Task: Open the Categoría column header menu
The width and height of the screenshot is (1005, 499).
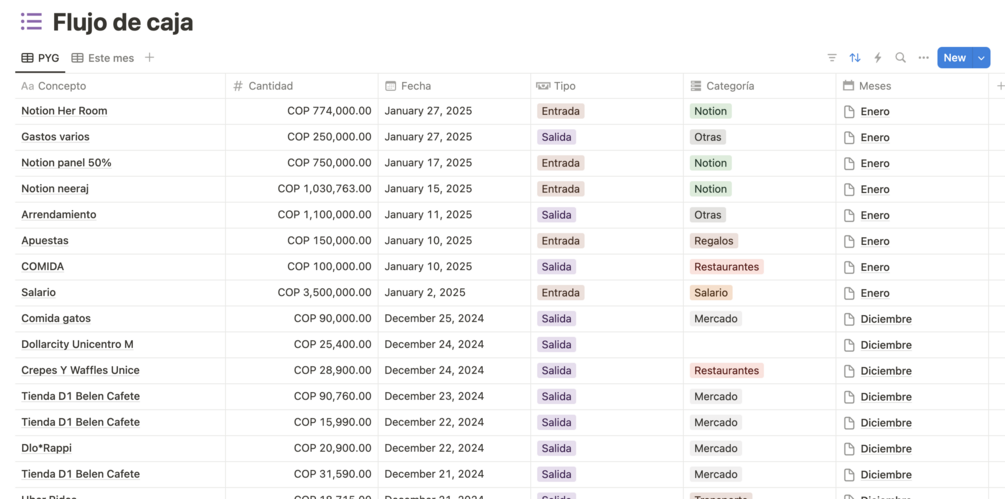Action: point(730,86)
